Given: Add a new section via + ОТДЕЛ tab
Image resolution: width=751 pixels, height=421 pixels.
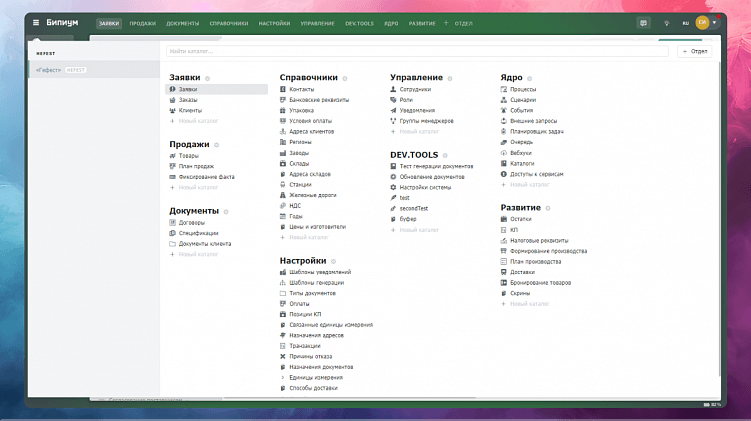Looking at the screenshot, I should (458, 23).
